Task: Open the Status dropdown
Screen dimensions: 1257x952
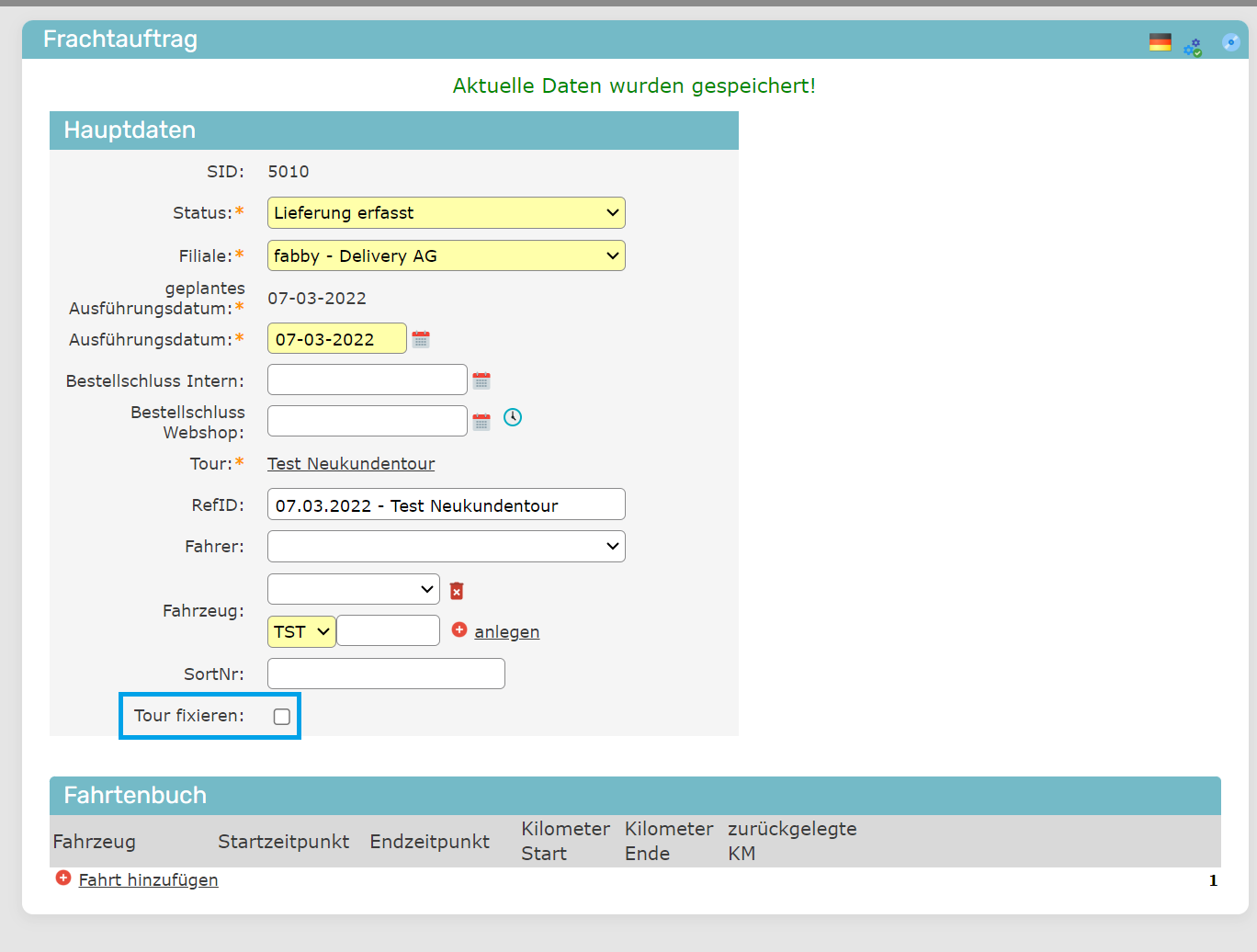Action: (x=446, y=213)
